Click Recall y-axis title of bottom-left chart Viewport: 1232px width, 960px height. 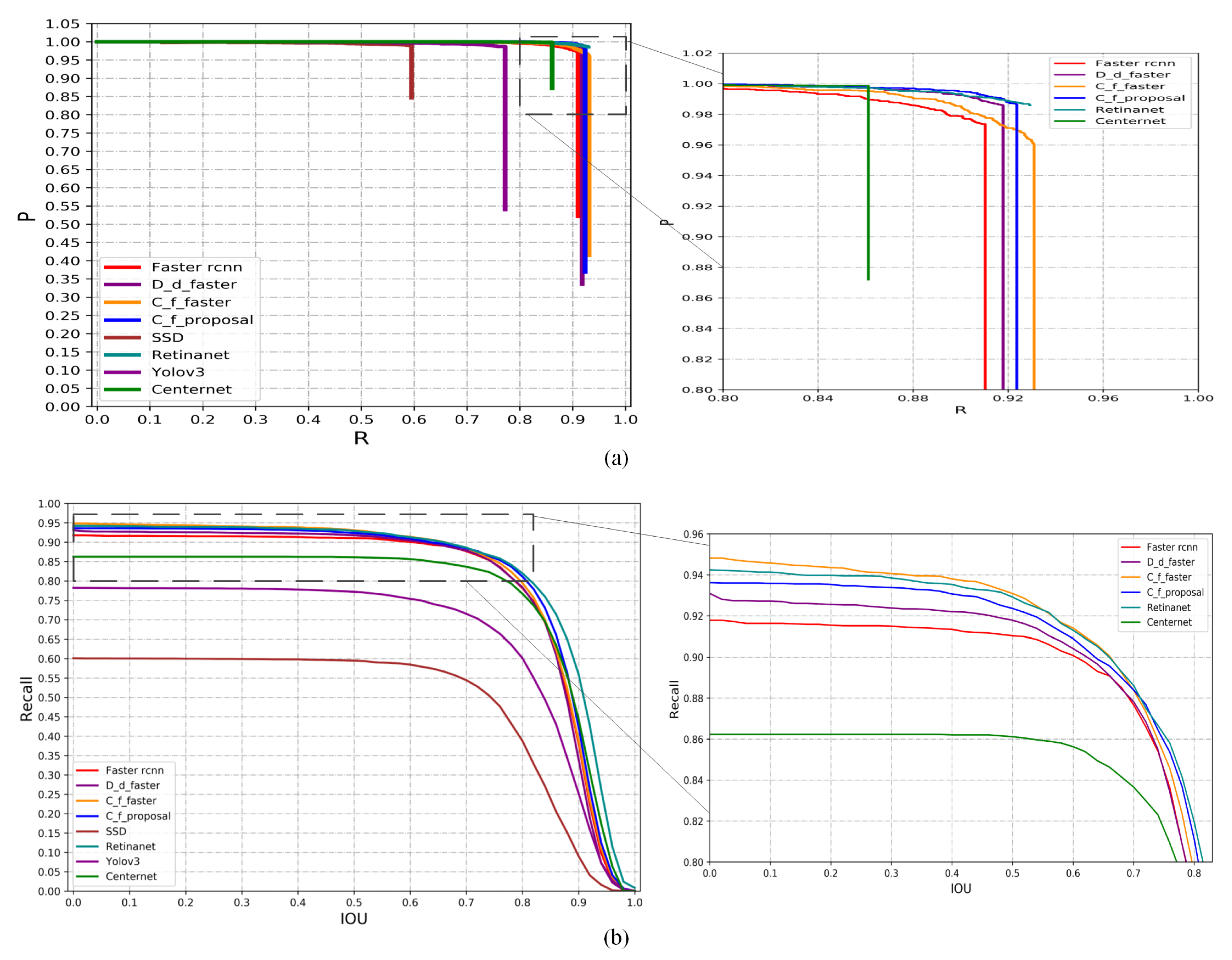pos(27,698)
